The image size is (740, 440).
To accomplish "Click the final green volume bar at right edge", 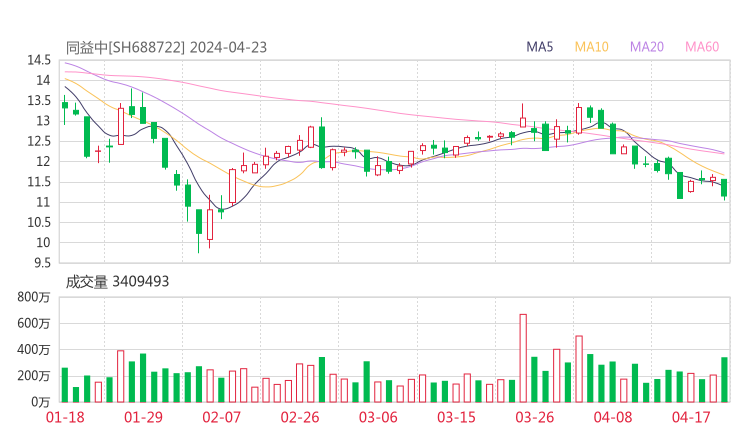I will [x=724, y=380].
